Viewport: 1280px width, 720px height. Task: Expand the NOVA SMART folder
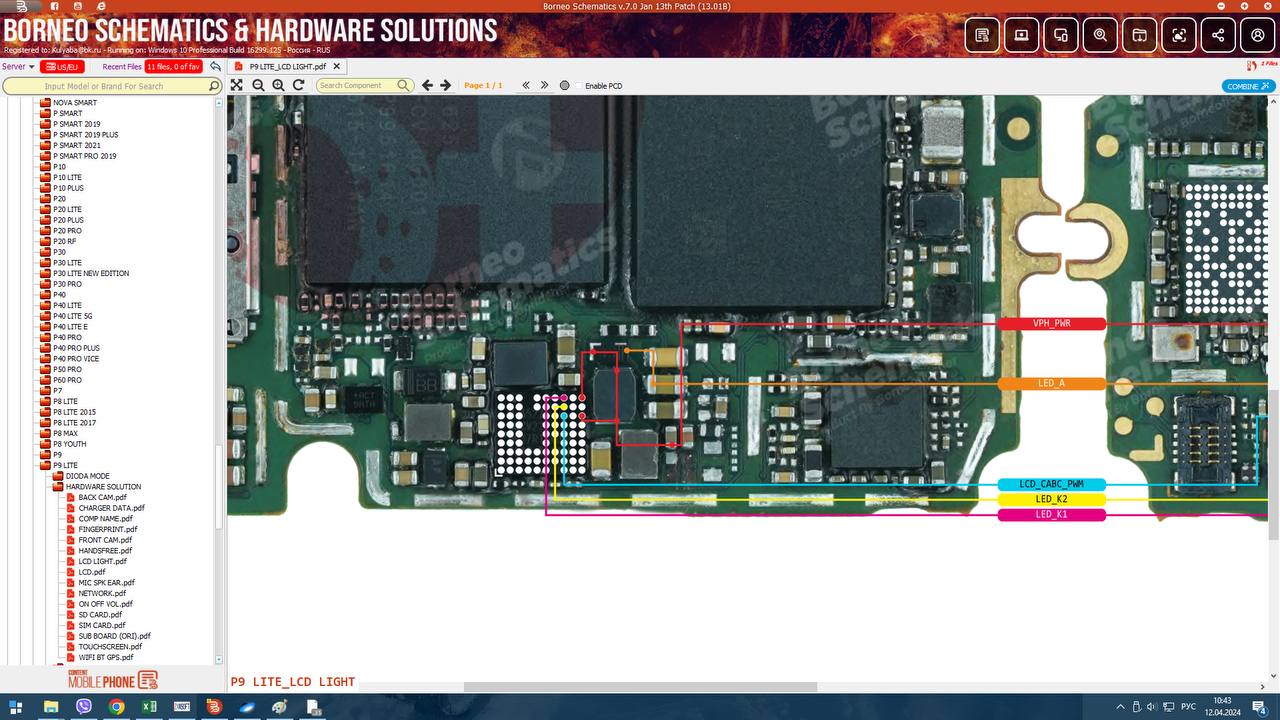pyautogui.click(x=45, y=103)
